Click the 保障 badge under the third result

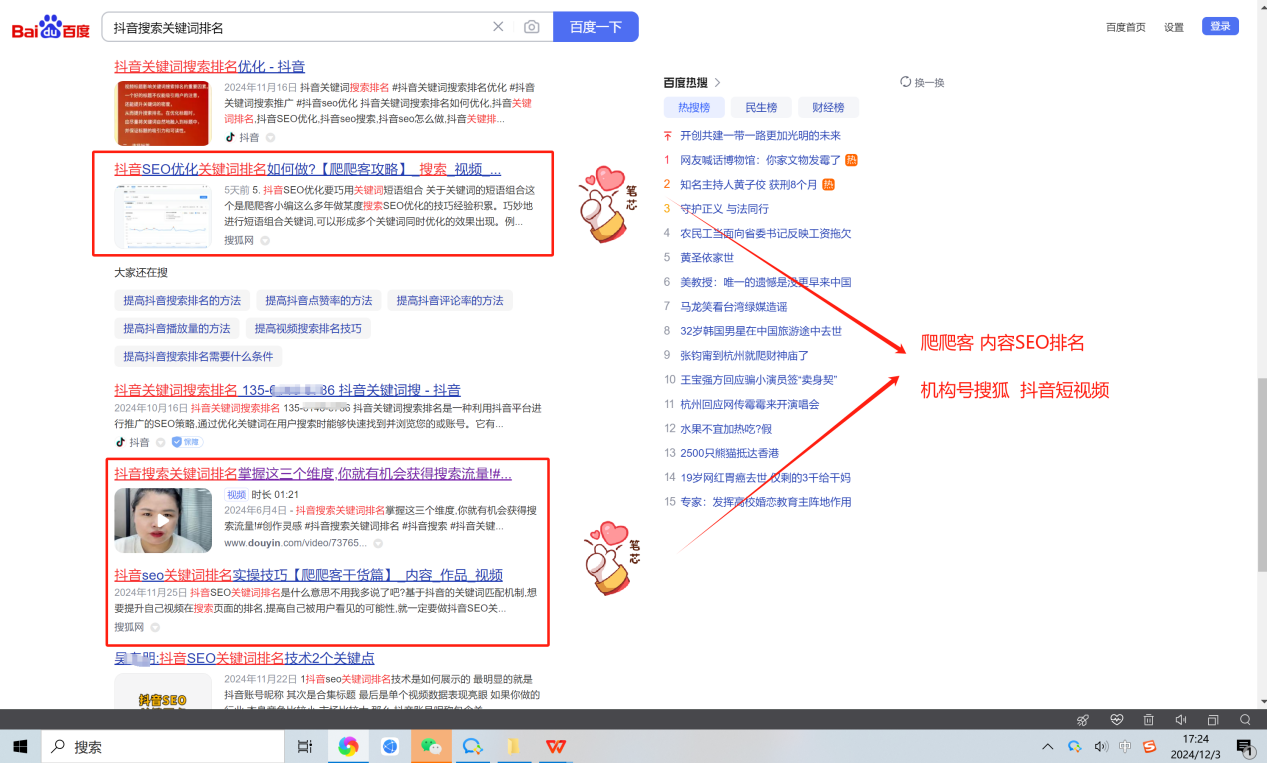pos(187,442)
